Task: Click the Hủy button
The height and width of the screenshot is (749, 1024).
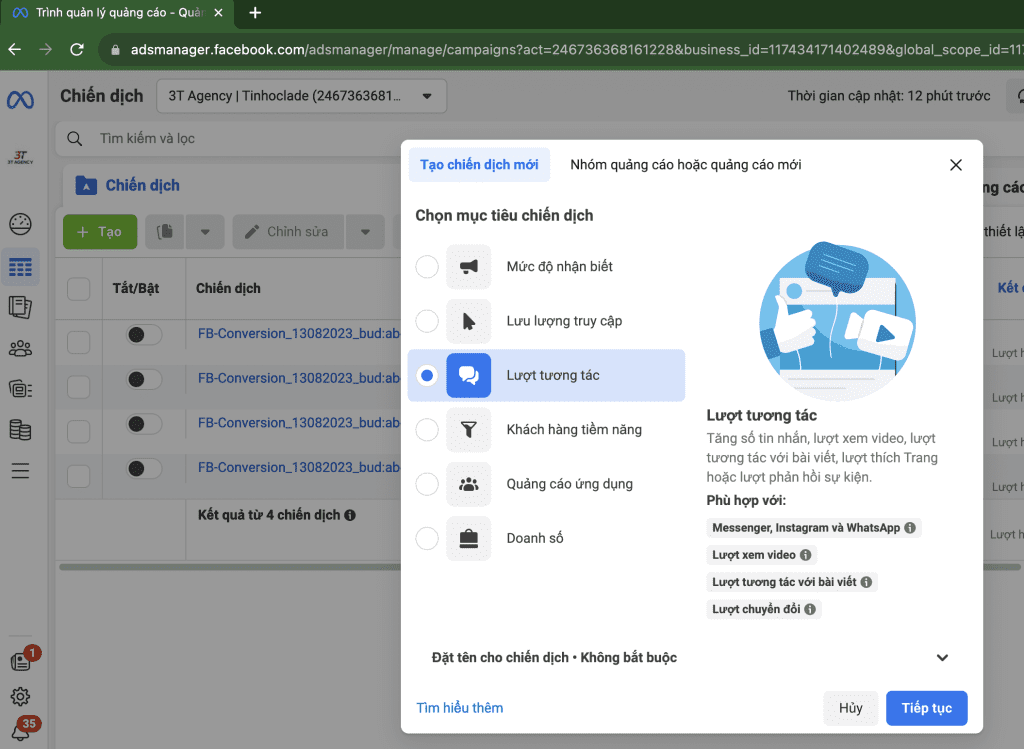Action: coord(851,708)
